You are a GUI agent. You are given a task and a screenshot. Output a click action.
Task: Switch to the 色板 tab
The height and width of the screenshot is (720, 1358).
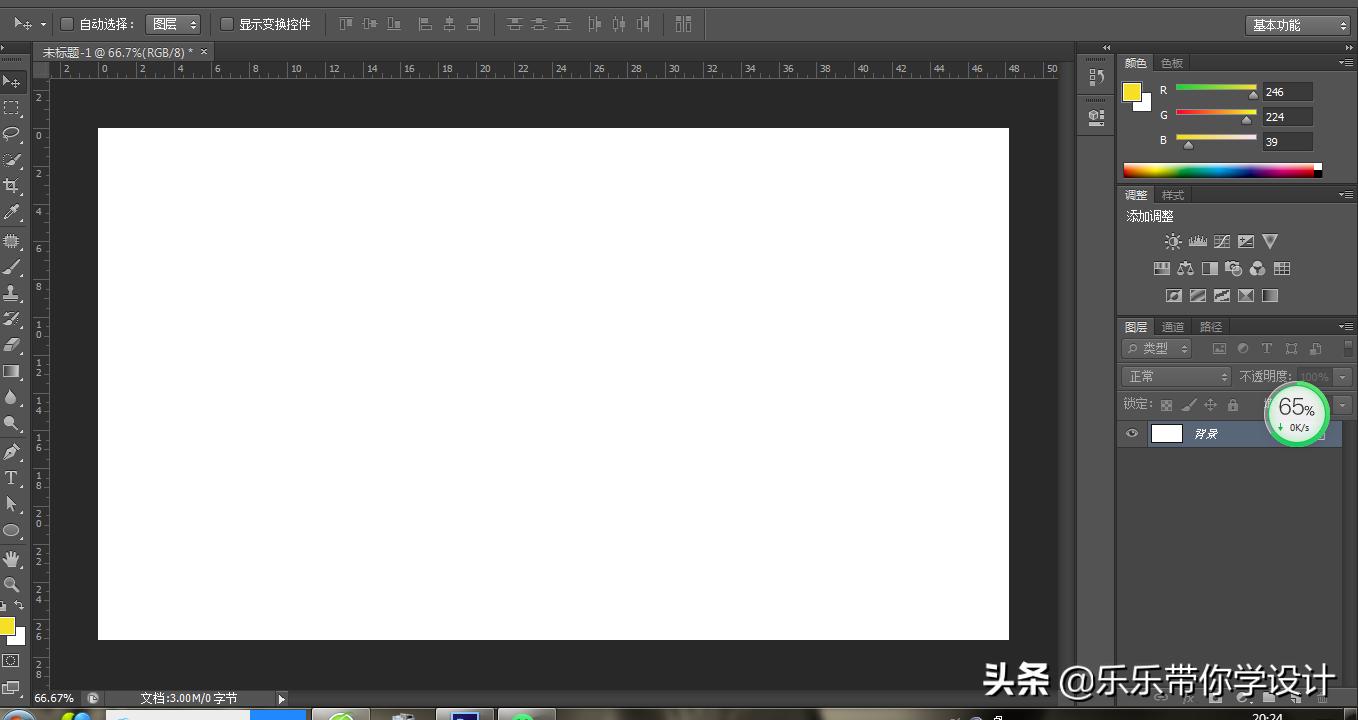click(x=1172, y=63)
